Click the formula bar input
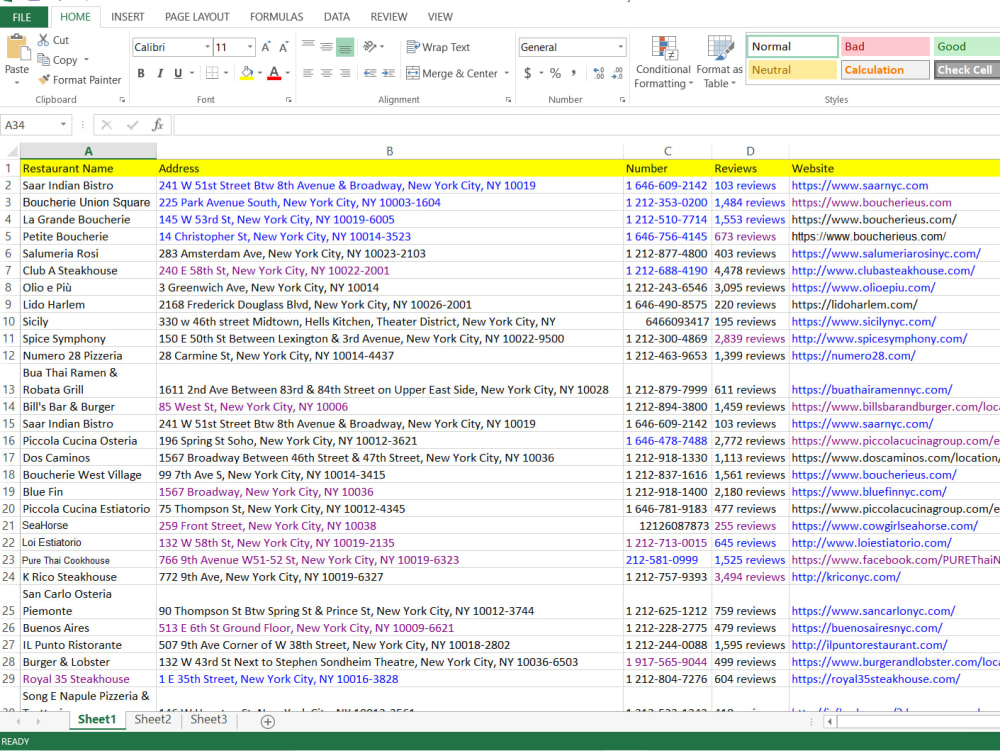The image size is (1000, 751). click(586, 124)
